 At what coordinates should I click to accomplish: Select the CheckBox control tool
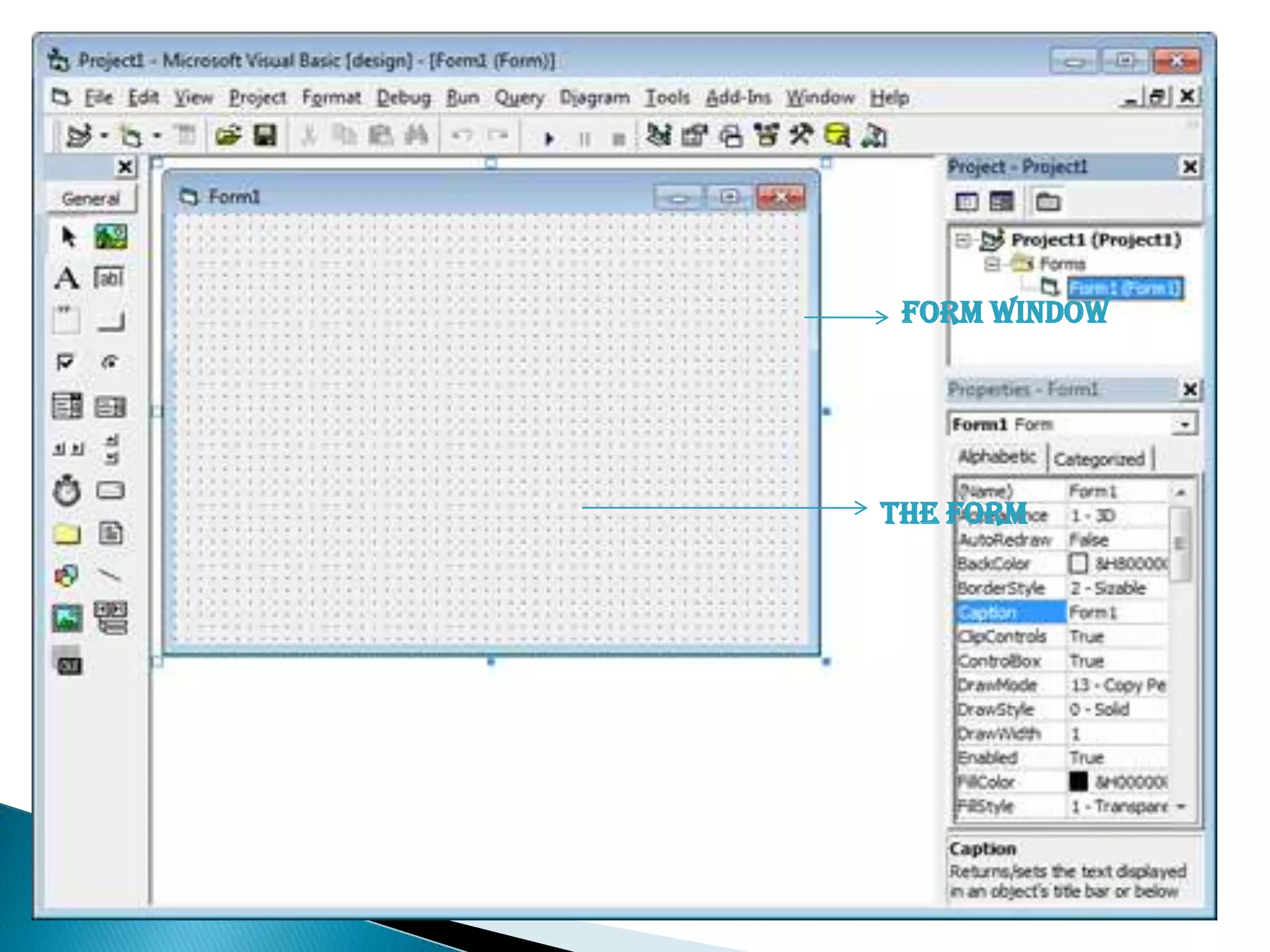(x=65, y=362)
